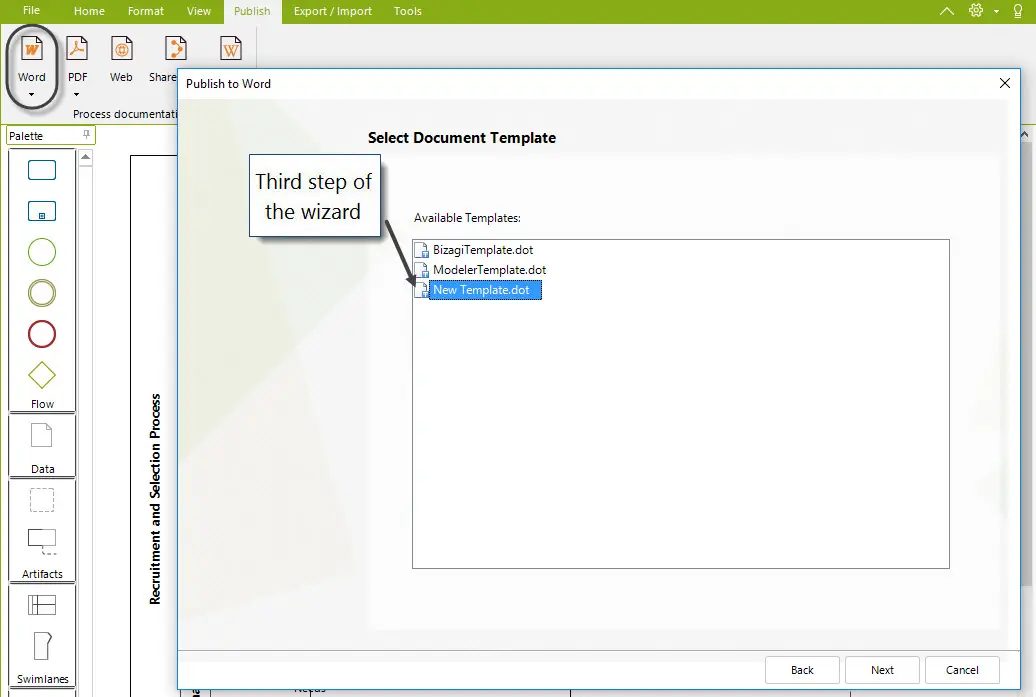Select New Template.dot in the list
This screenshot has height=697, width=1036.
coord(485,290)
